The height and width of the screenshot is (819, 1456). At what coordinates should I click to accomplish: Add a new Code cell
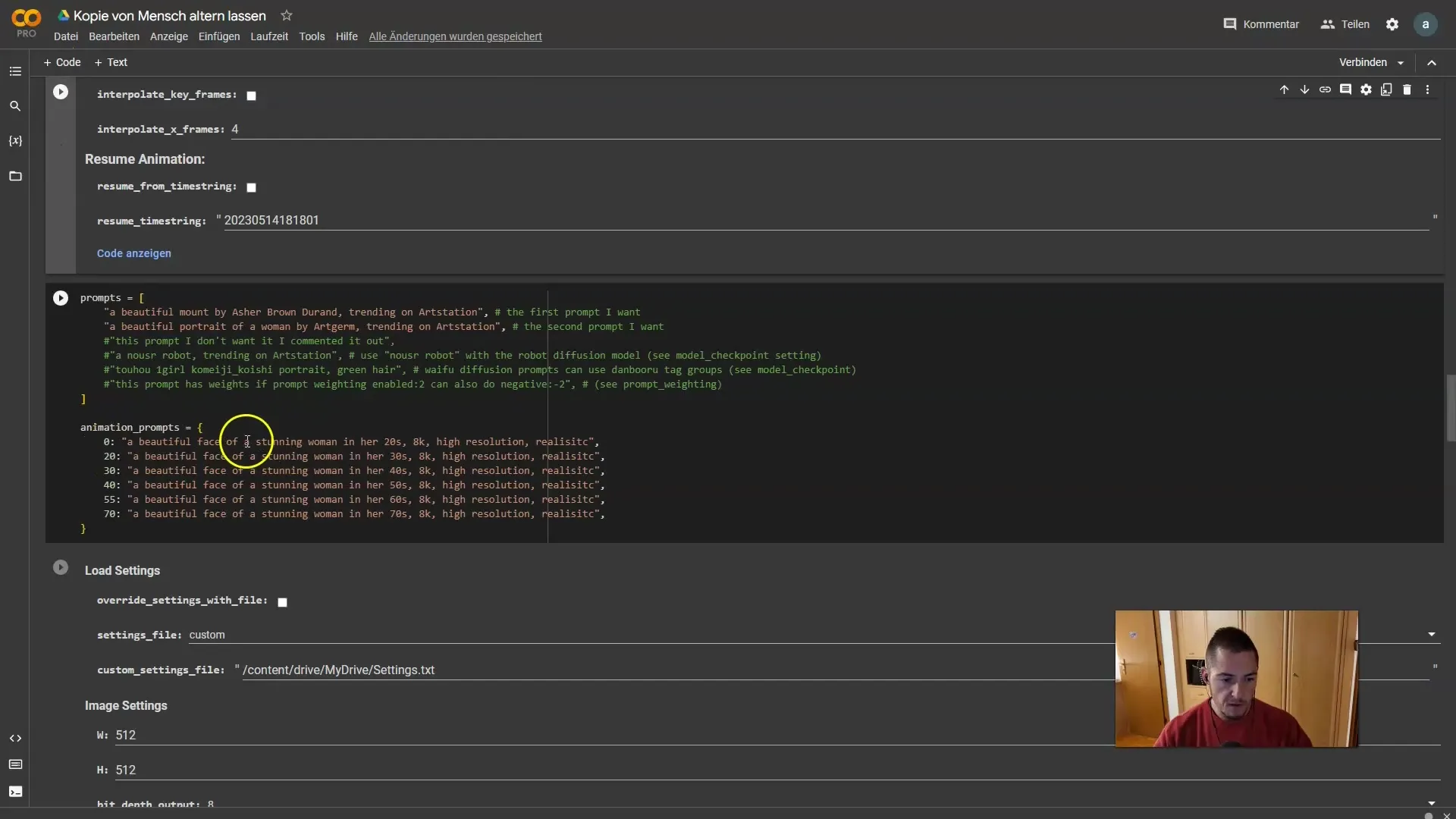(x=62, y=62)
